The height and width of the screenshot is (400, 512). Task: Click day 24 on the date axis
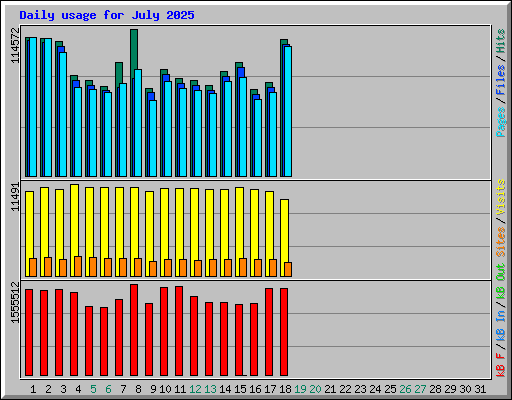(375, 389)
